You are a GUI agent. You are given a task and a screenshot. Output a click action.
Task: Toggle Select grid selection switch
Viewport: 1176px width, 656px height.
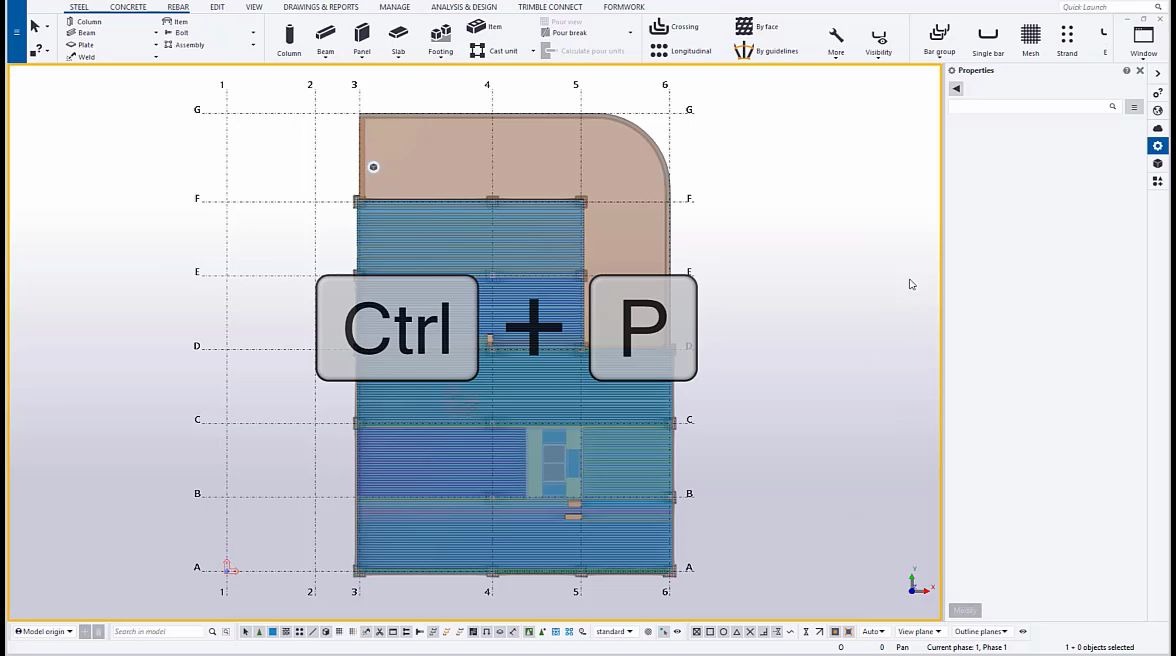[x=339, y=631]
